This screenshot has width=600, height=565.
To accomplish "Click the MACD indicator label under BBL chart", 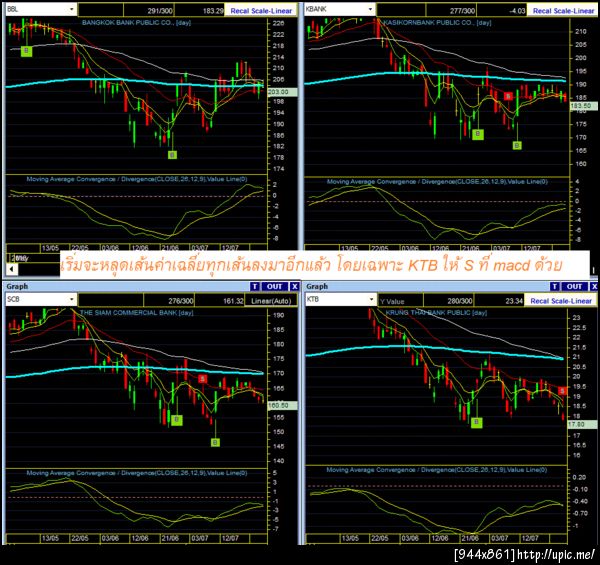I will (137, 179).
